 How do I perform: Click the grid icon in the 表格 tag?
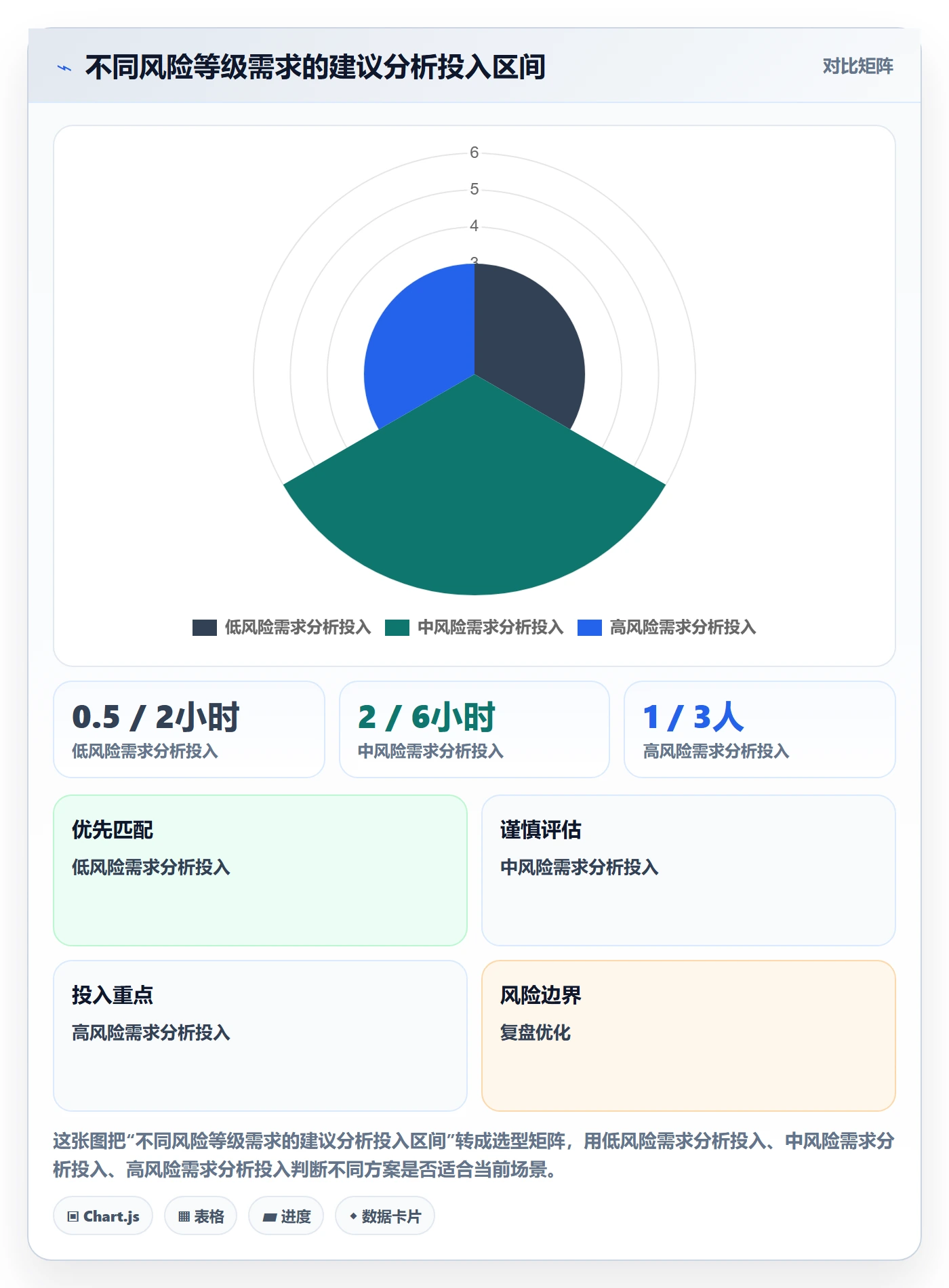(x=184, y=1217)
